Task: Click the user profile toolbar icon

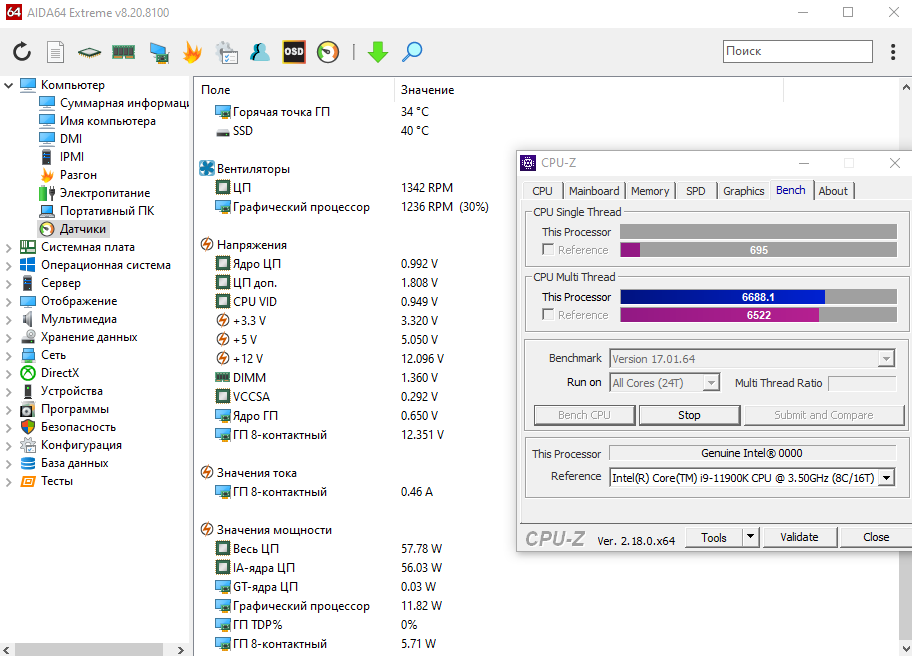Action: [x=259, y=52]
